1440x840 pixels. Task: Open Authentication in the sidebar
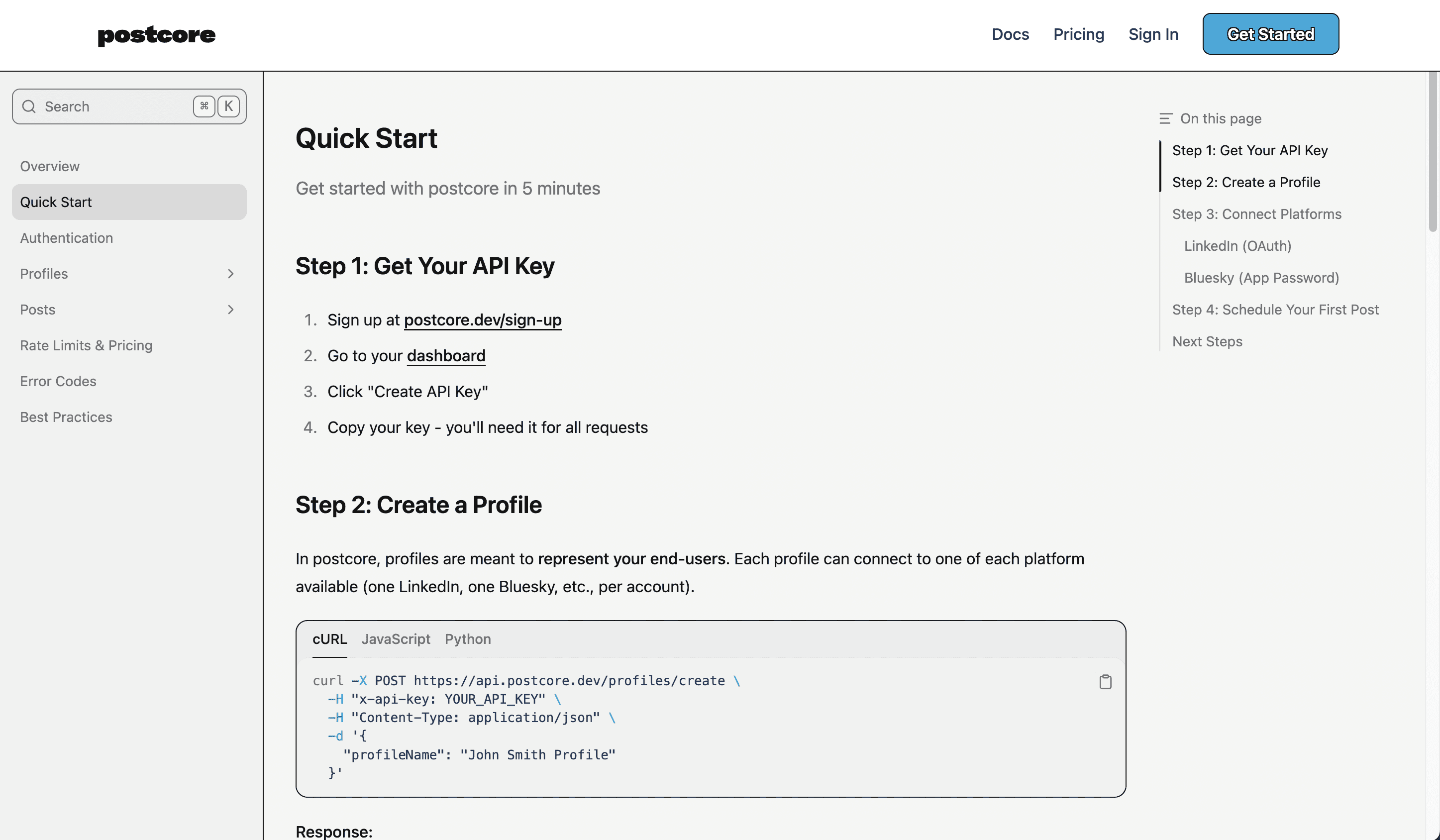coord(66,238)
